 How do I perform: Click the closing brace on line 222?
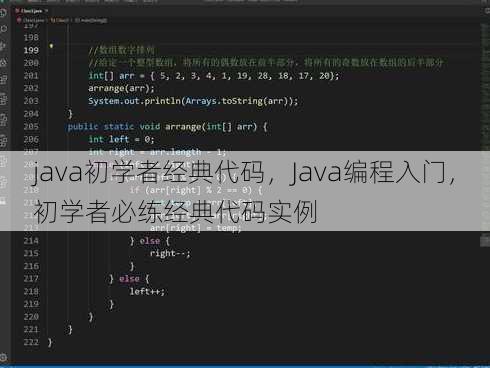[50, 342]
